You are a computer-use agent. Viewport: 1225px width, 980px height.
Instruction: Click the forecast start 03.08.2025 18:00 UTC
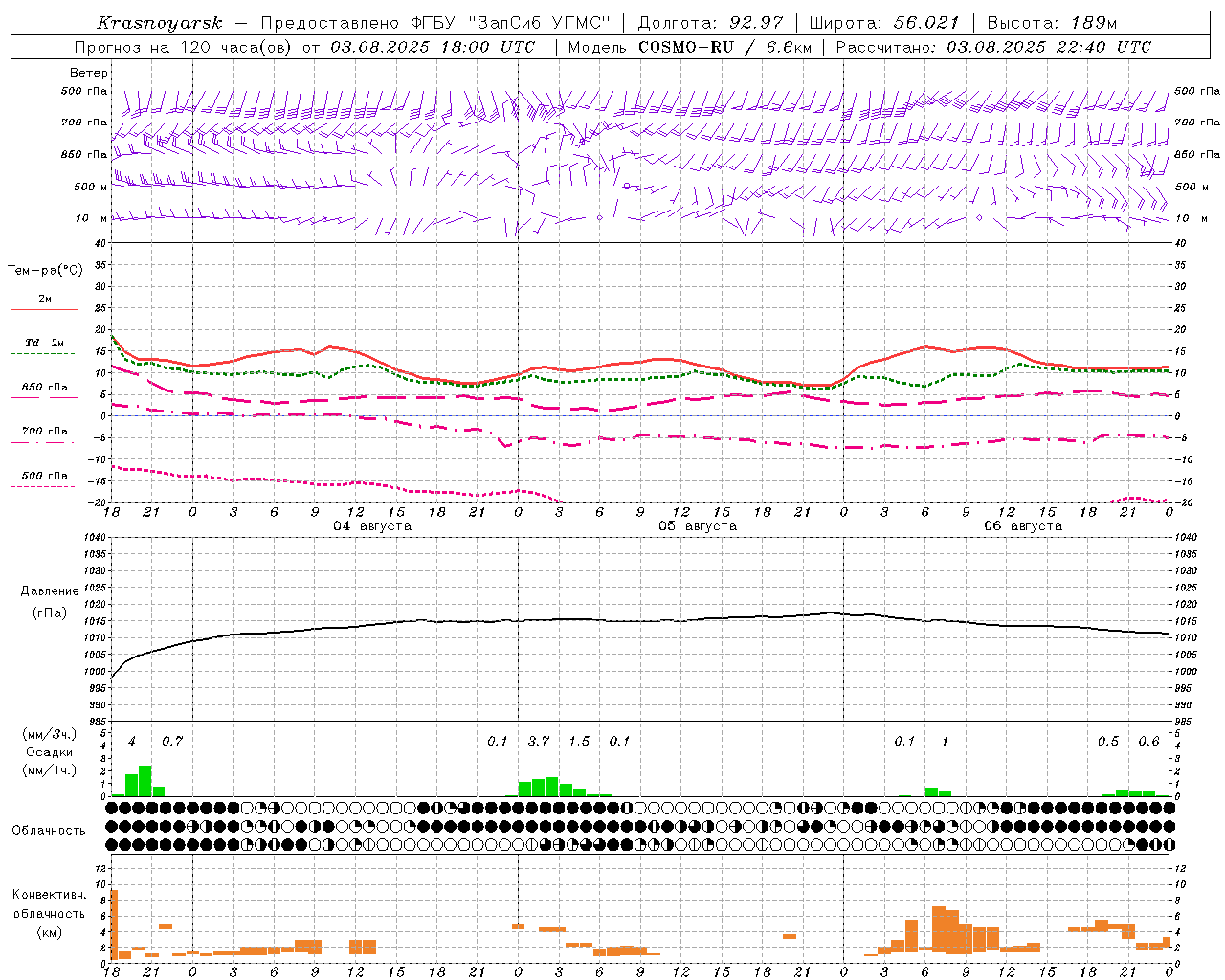click(x=433, y=47)
